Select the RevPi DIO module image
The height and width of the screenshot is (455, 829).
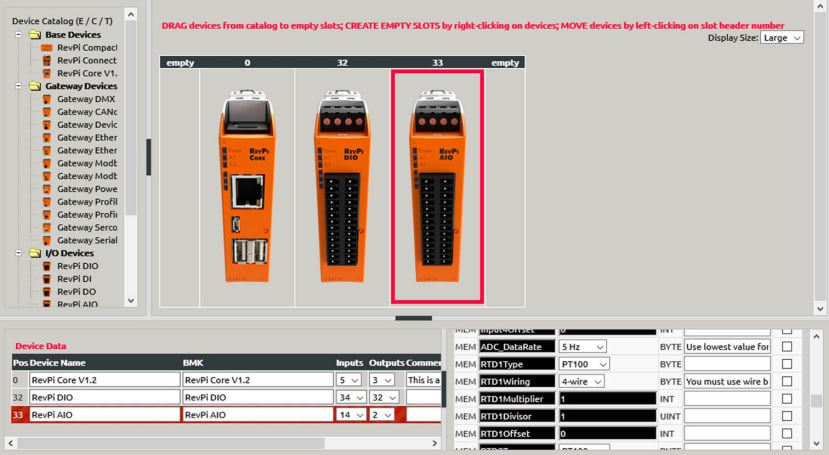(342, 187)
